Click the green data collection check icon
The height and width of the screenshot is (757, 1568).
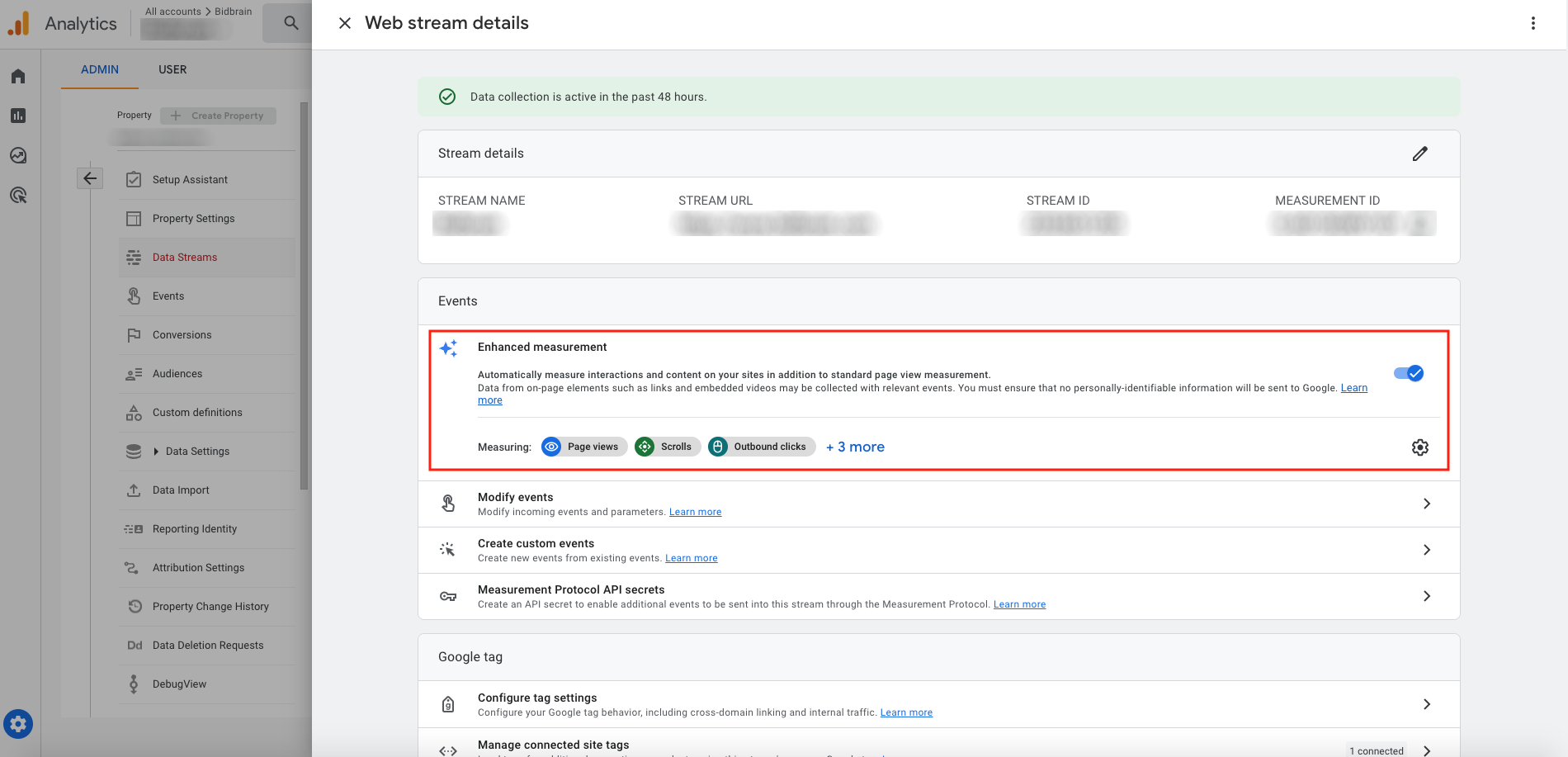[447, 97]
